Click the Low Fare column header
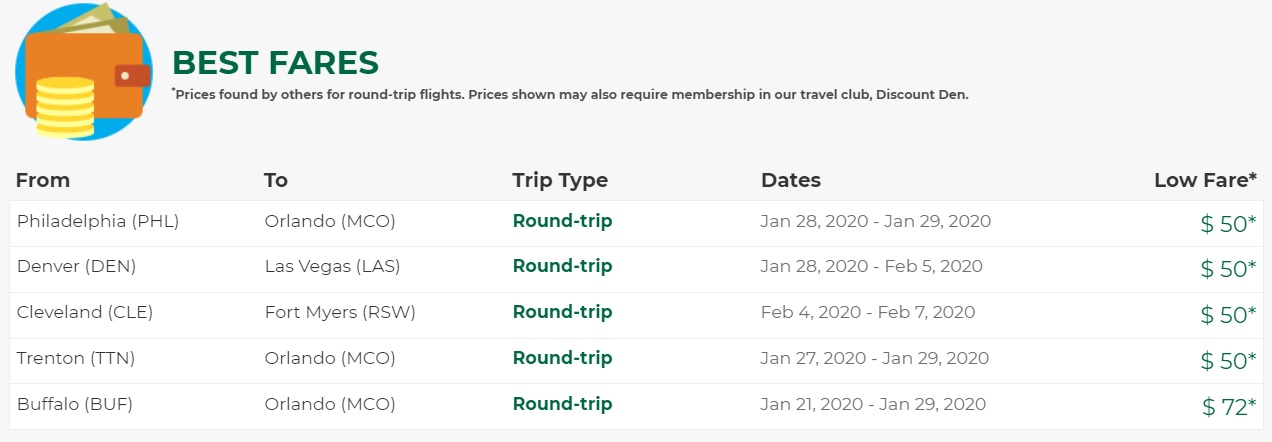The height and width of the screenshot is (442, 1272). coord(1205,180)
